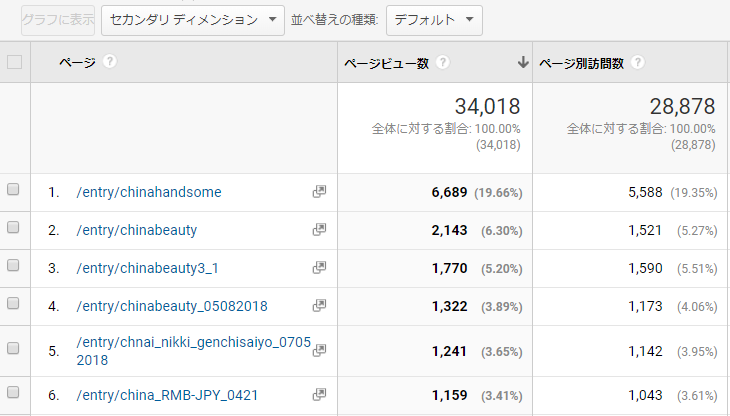Screen dimensions: 730x416
Task: Click the 1,322 pageviews value
Action: click(449, 307)
